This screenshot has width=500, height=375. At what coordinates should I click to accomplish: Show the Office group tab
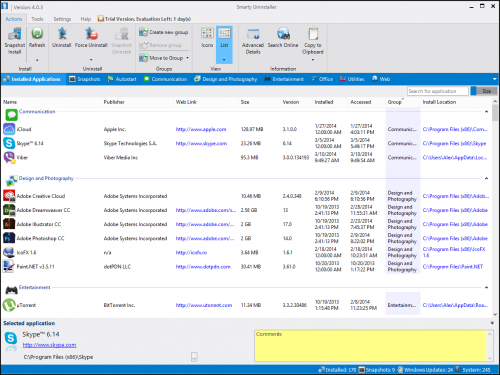pos(322,79)
